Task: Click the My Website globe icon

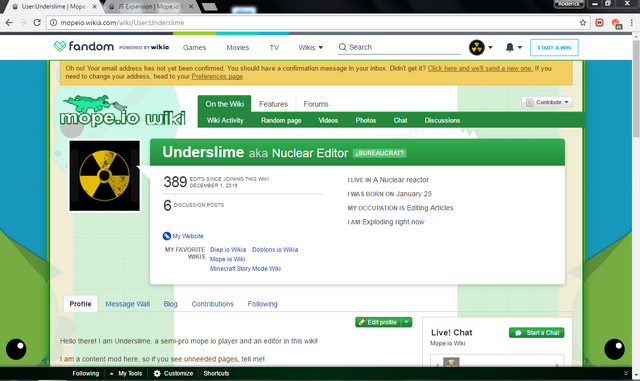Action: click(x=167, y=236)
